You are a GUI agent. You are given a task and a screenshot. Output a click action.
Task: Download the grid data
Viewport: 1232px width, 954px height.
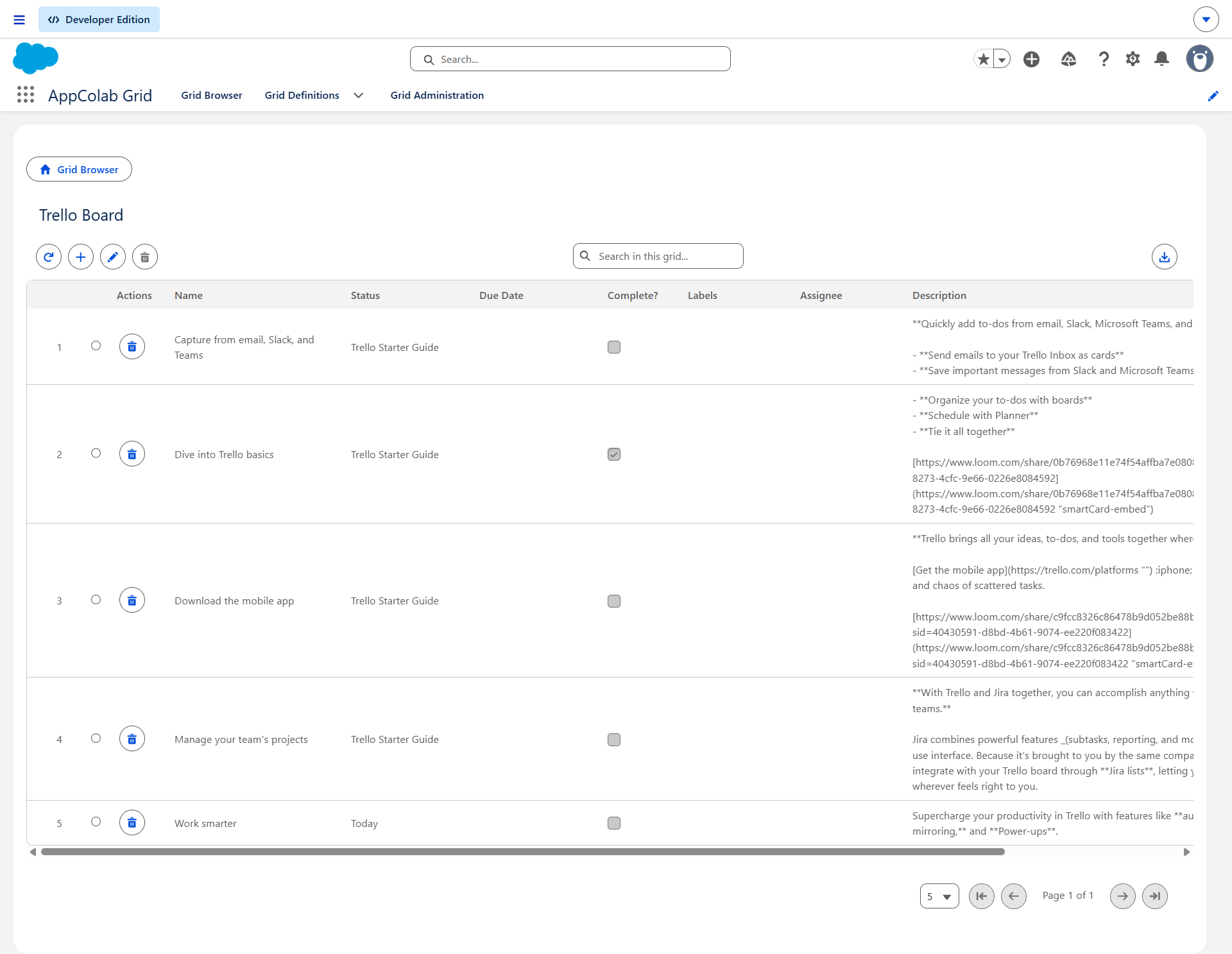click(x=1164, y=257)
